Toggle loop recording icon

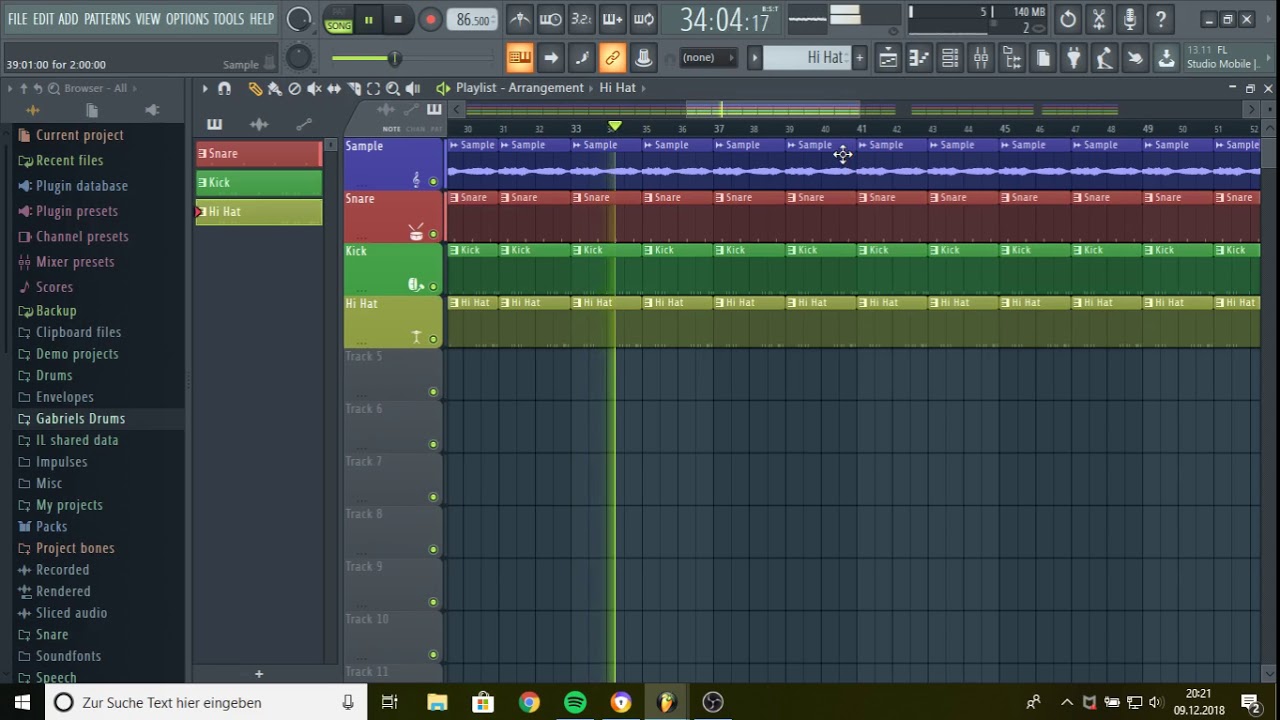click(644, 19)
